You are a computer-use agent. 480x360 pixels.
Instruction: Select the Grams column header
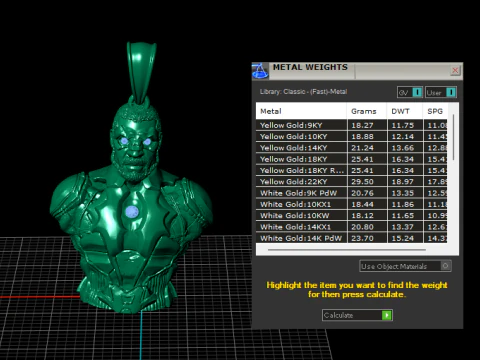tap(367, 111)
